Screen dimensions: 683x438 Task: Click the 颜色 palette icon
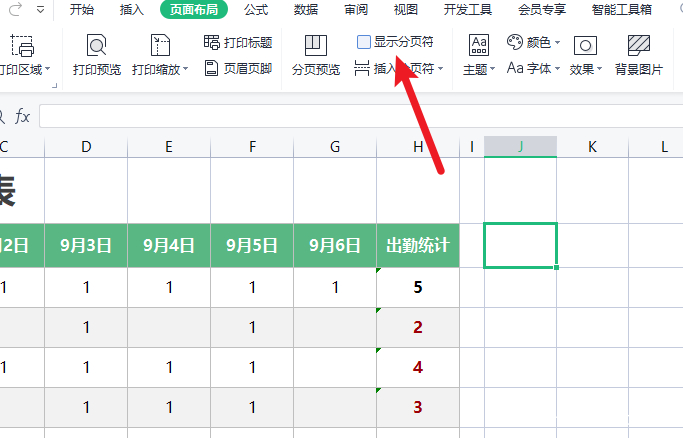click(514, 42)
